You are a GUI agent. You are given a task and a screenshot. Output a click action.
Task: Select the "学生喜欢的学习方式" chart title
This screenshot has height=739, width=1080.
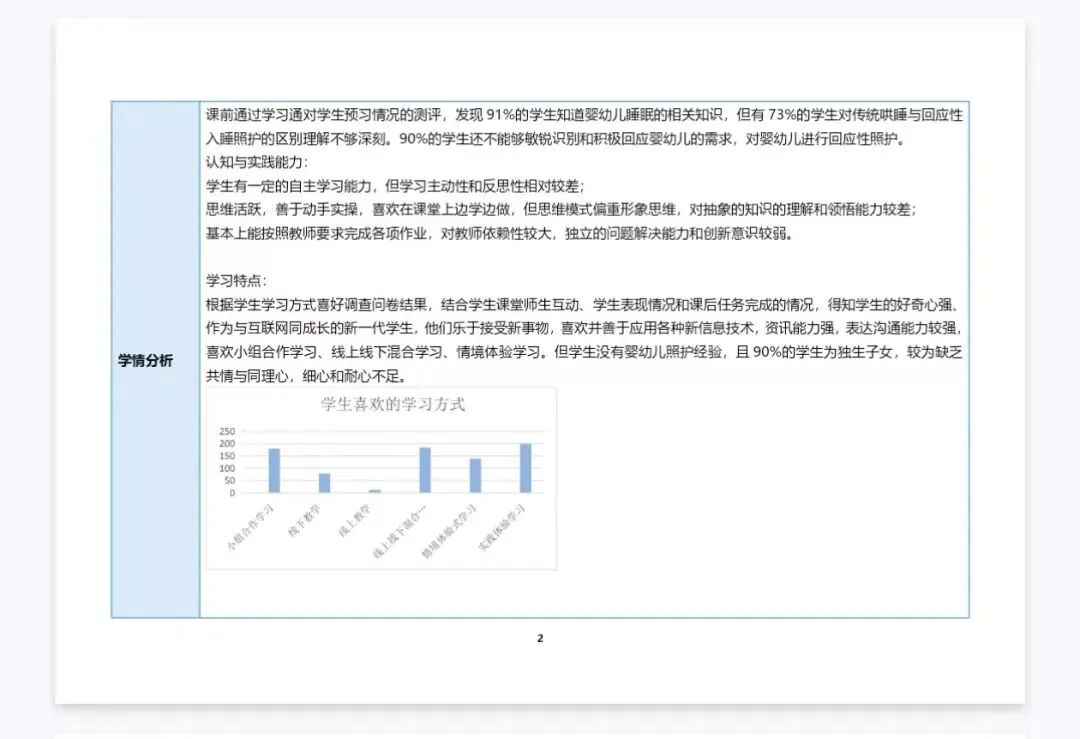point(393,404)
